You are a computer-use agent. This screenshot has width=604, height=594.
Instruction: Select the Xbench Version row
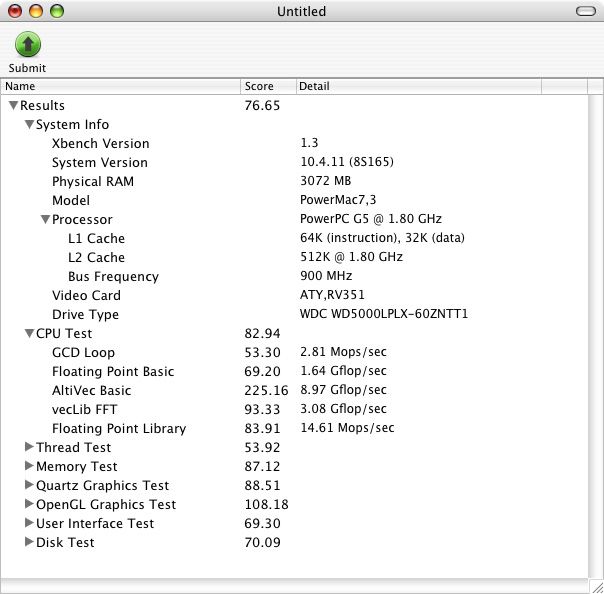click(295, 143)
